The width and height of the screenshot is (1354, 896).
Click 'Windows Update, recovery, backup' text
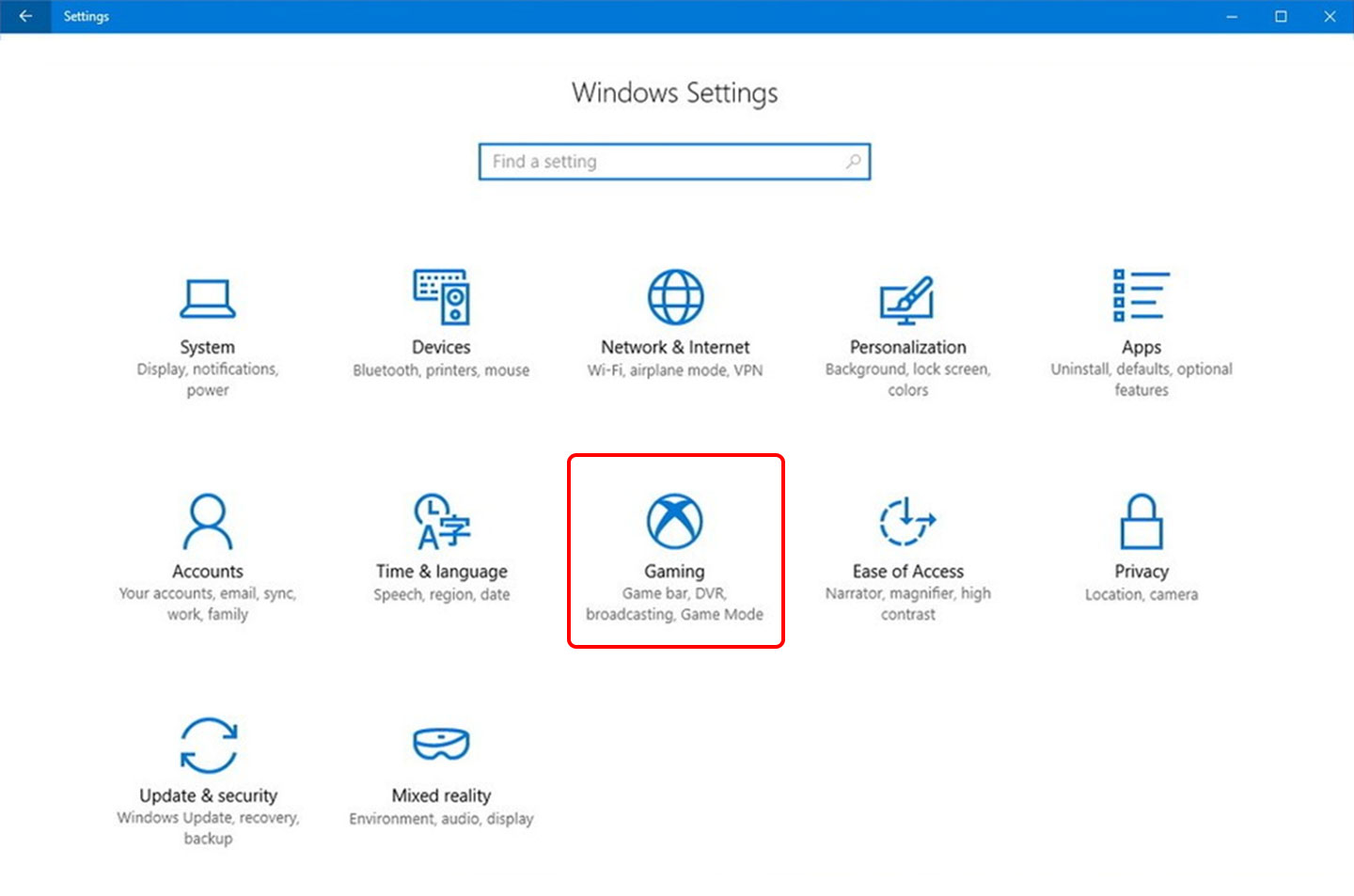point(208,828)
